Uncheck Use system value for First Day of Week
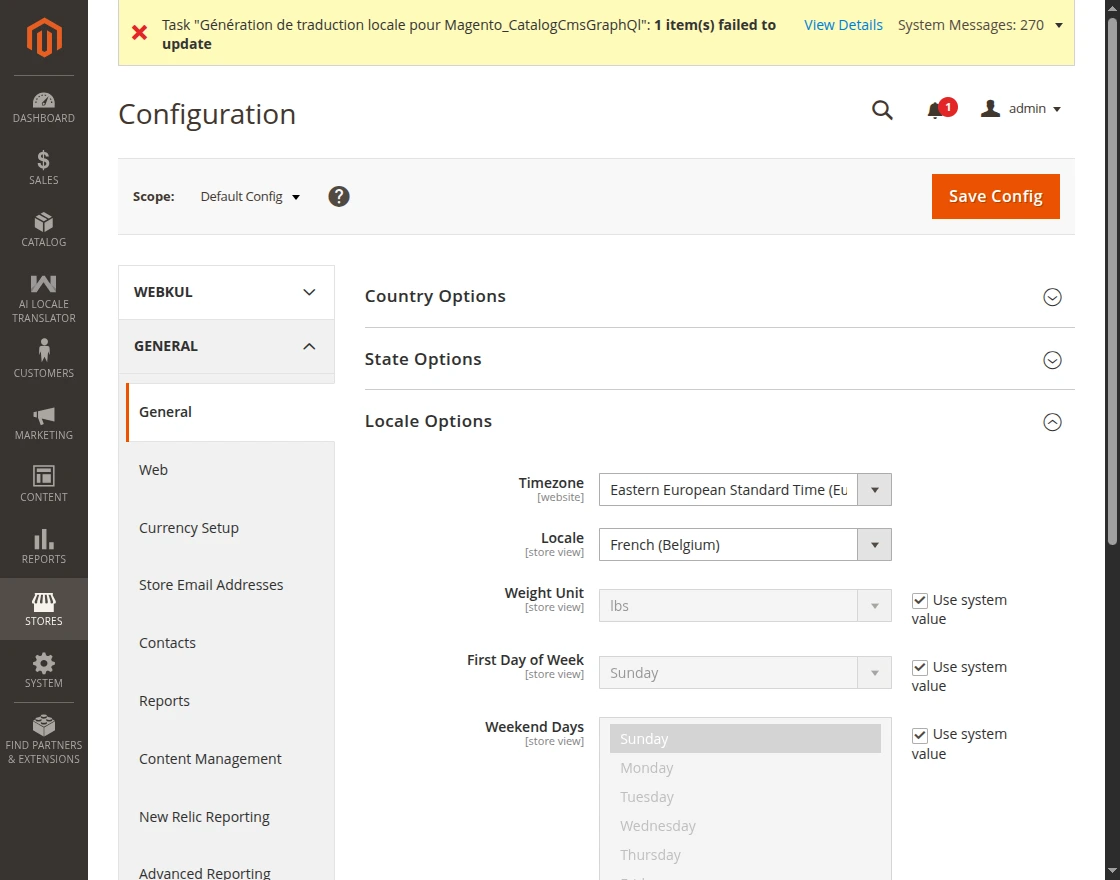 (x=920, y=668)
